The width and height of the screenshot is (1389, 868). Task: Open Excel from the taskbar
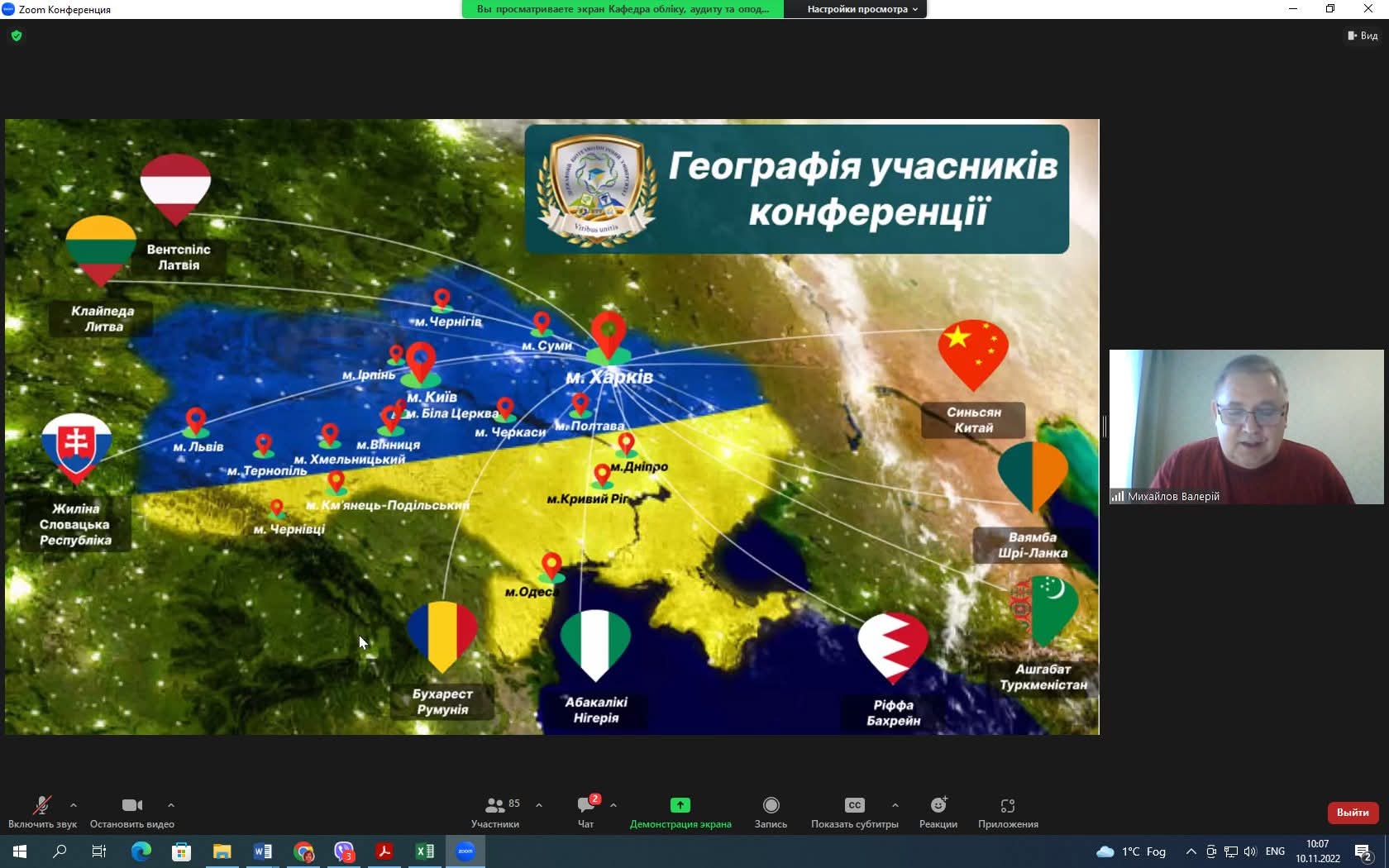[x=425, y=851]
